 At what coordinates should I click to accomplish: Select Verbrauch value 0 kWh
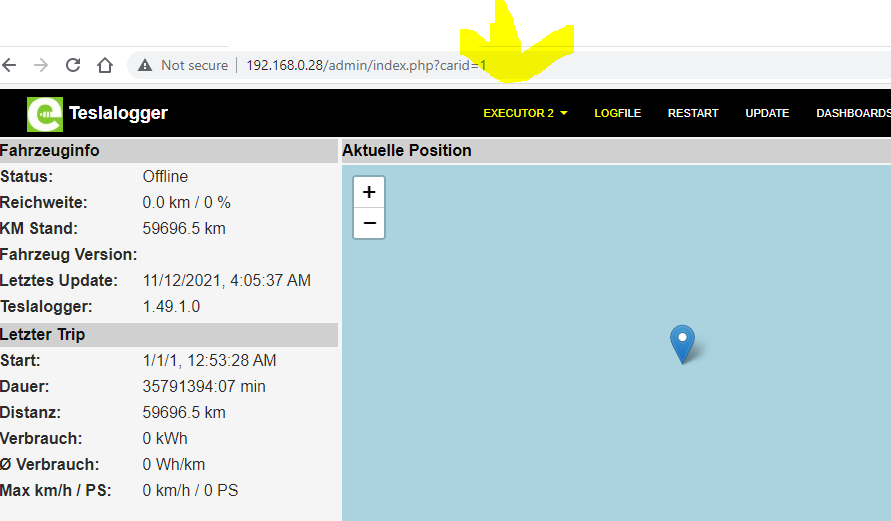coord(165,439)
